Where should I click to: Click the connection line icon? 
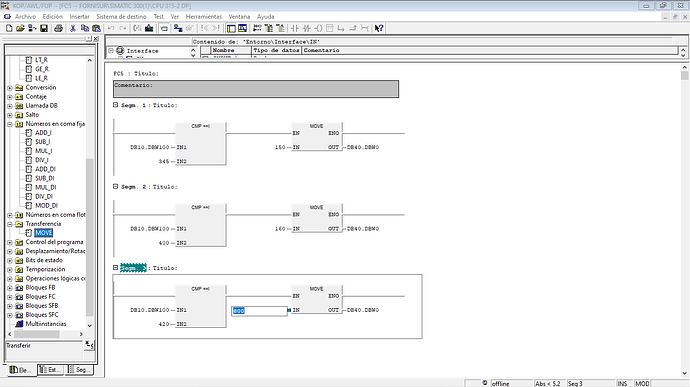[364, 28]
